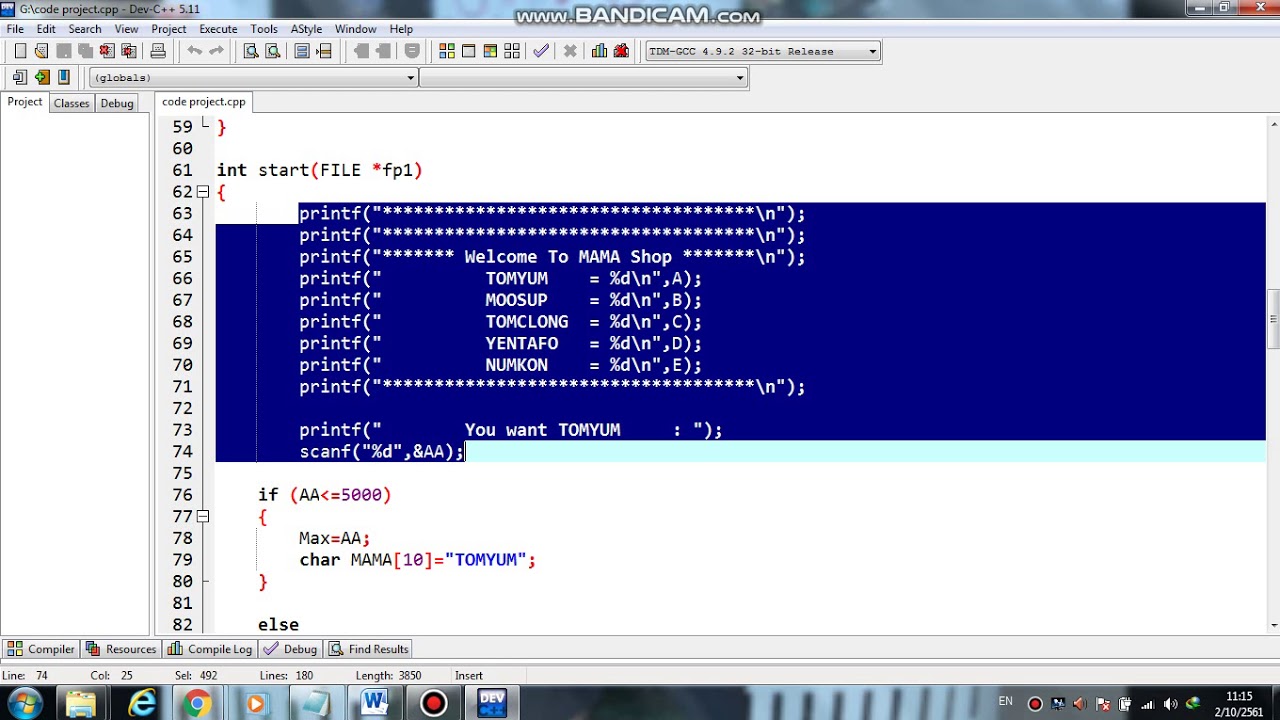Viewport: 1280px width, 720px height.
Task: Click the Print toolbar icon
Action: [x=158, y=51]
